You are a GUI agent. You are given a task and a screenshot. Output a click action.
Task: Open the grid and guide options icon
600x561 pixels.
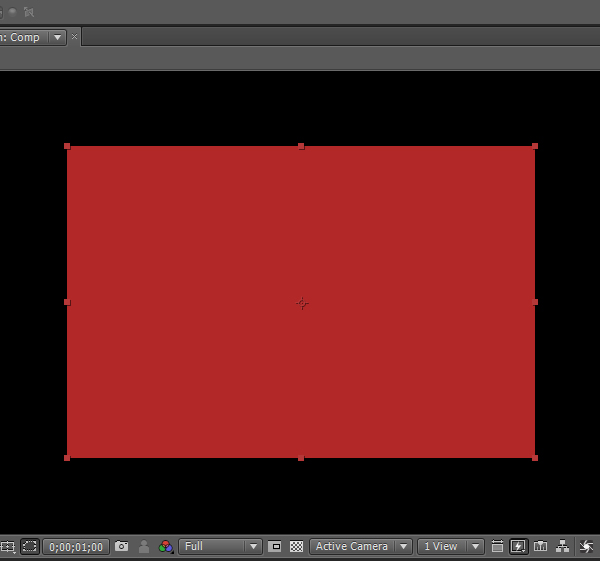(x=7, y=546)
